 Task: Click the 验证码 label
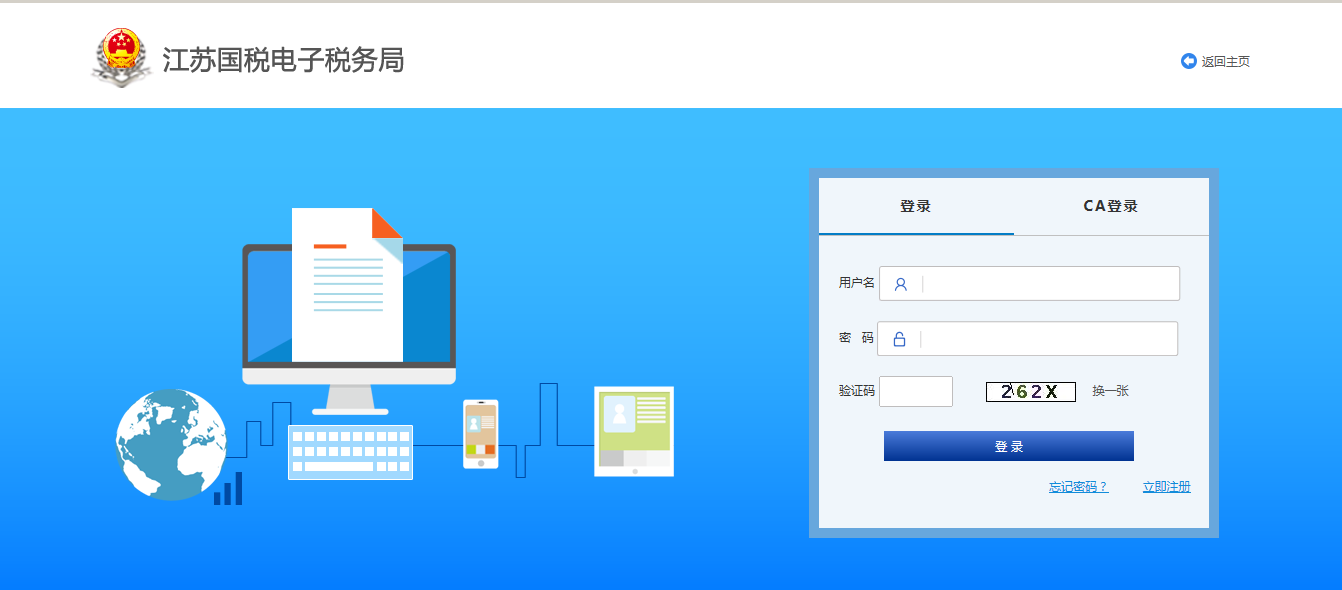click(x=856, y=391)
